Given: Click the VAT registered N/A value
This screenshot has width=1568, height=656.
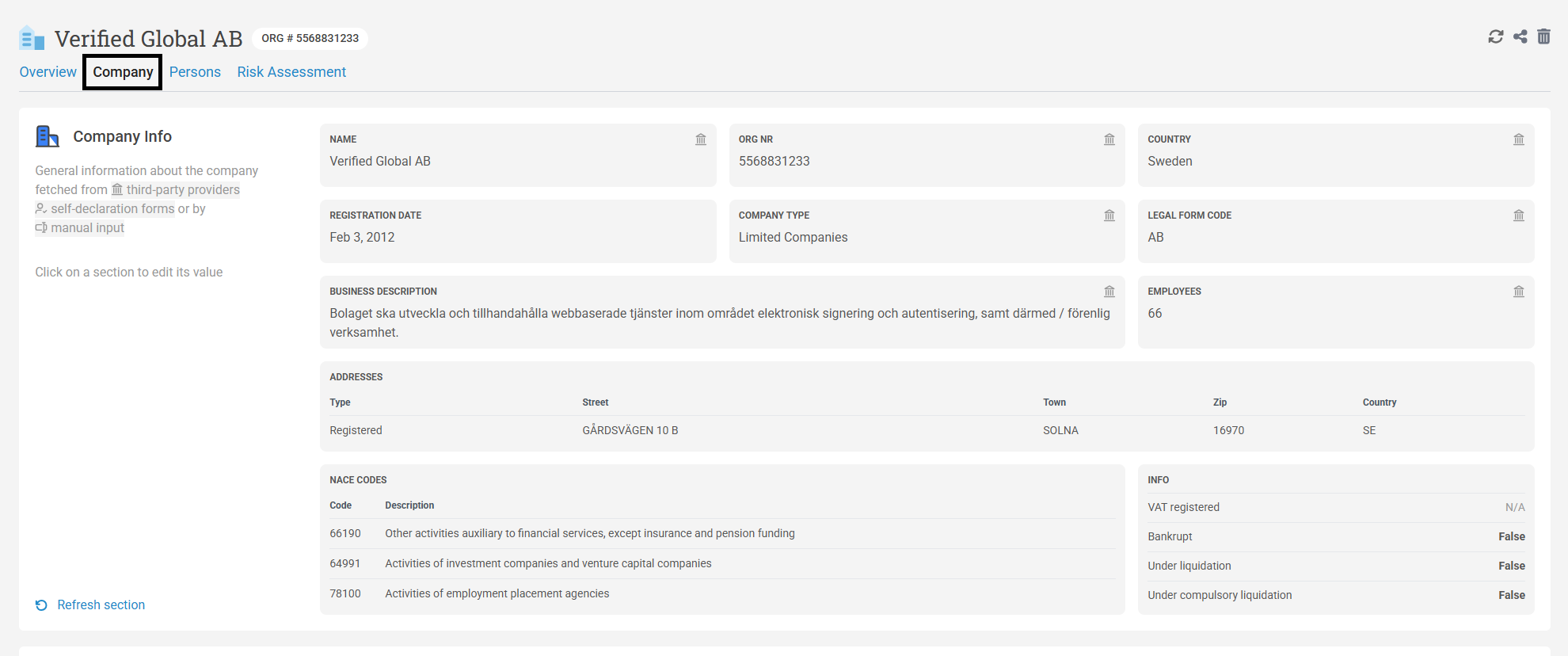Looking at the screenshot, I should click(x=1515, y=508).
